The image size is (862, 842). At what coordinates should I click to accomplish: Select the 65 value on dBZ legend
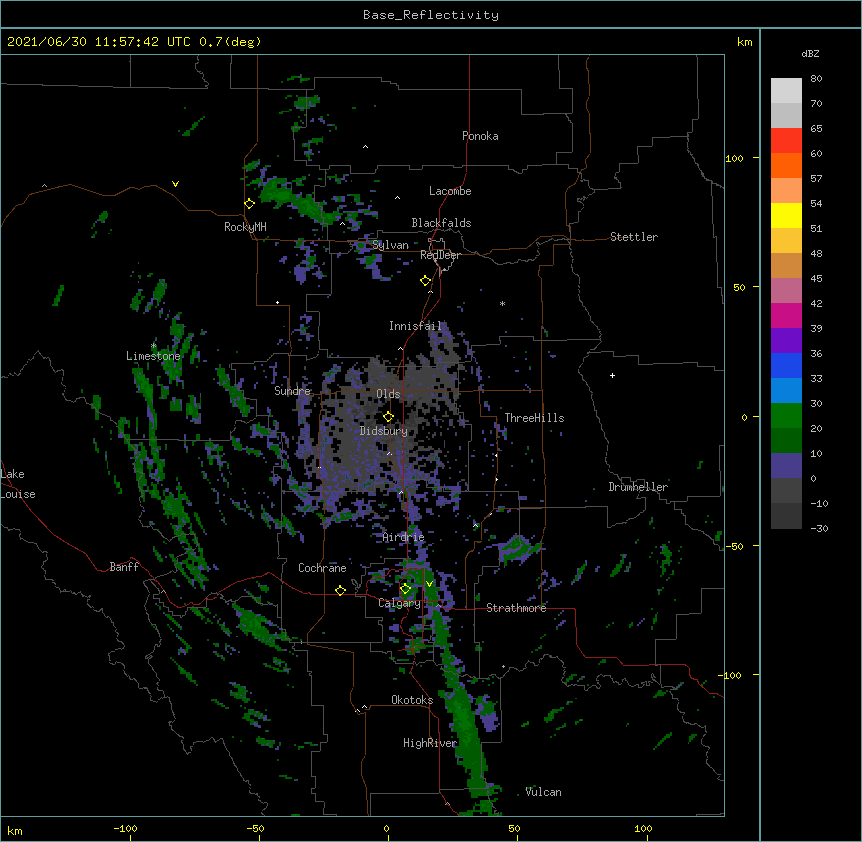coord(816,129)
